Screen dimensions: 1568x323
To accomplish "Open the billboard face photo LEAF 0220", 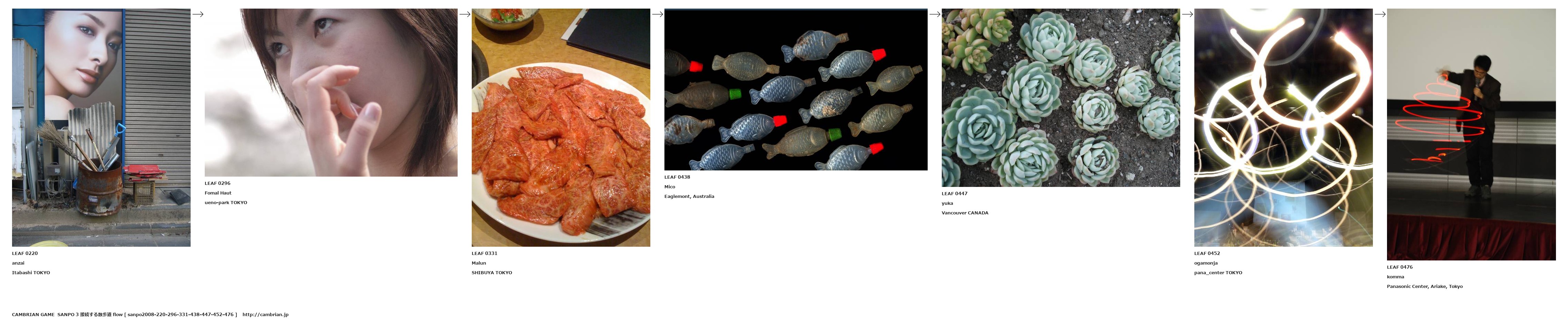I will coord(101,127).
